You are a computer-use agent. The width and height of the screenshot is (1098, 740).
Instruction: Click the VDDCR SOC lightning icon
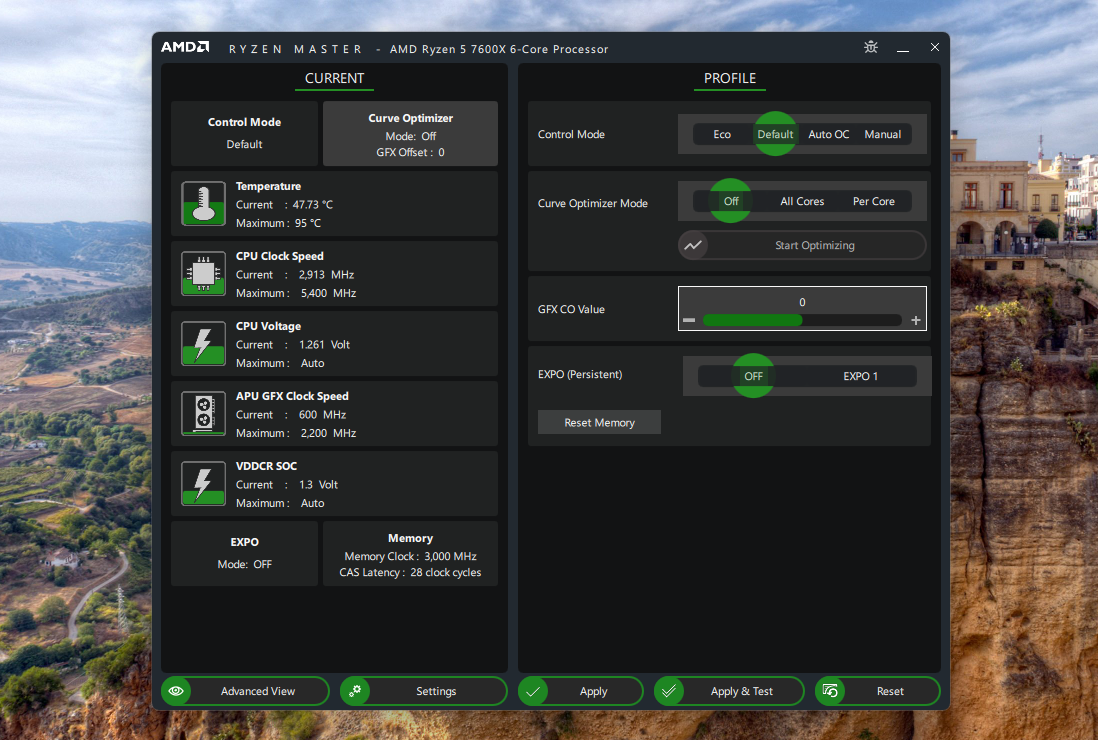tap(203, 484)
